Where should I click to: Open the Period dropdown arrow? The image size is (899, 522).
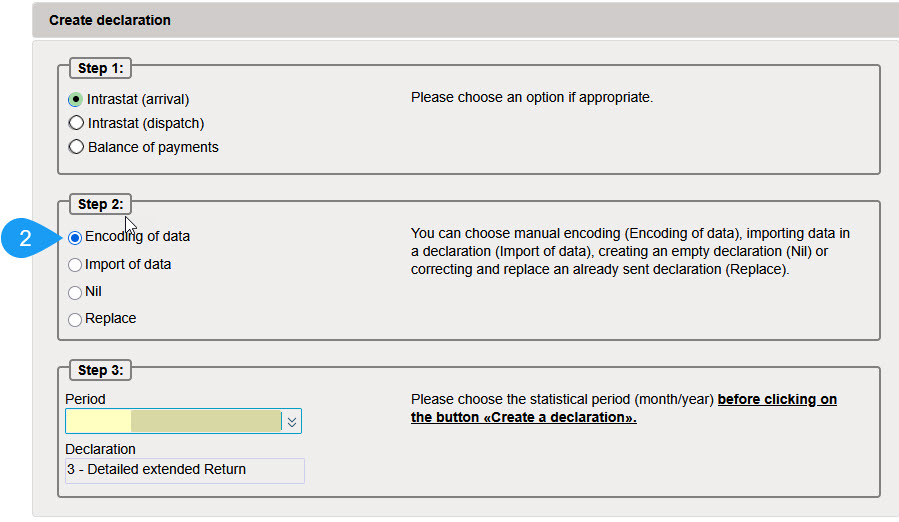click(x=291, y=422)
